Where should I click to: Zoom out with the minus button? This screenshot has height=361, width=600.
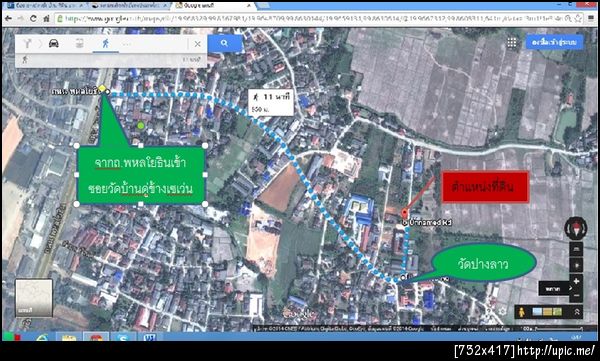576,295
